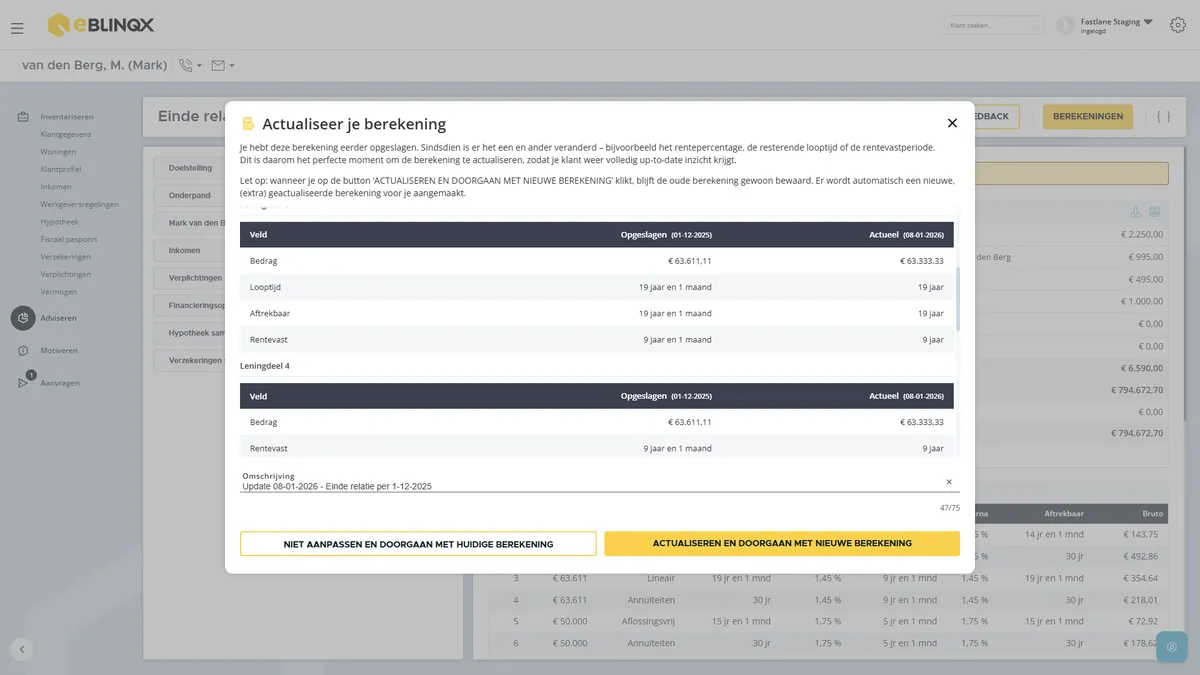
Task: Click the download icon in the costs panel
Action: [1135, 212]
